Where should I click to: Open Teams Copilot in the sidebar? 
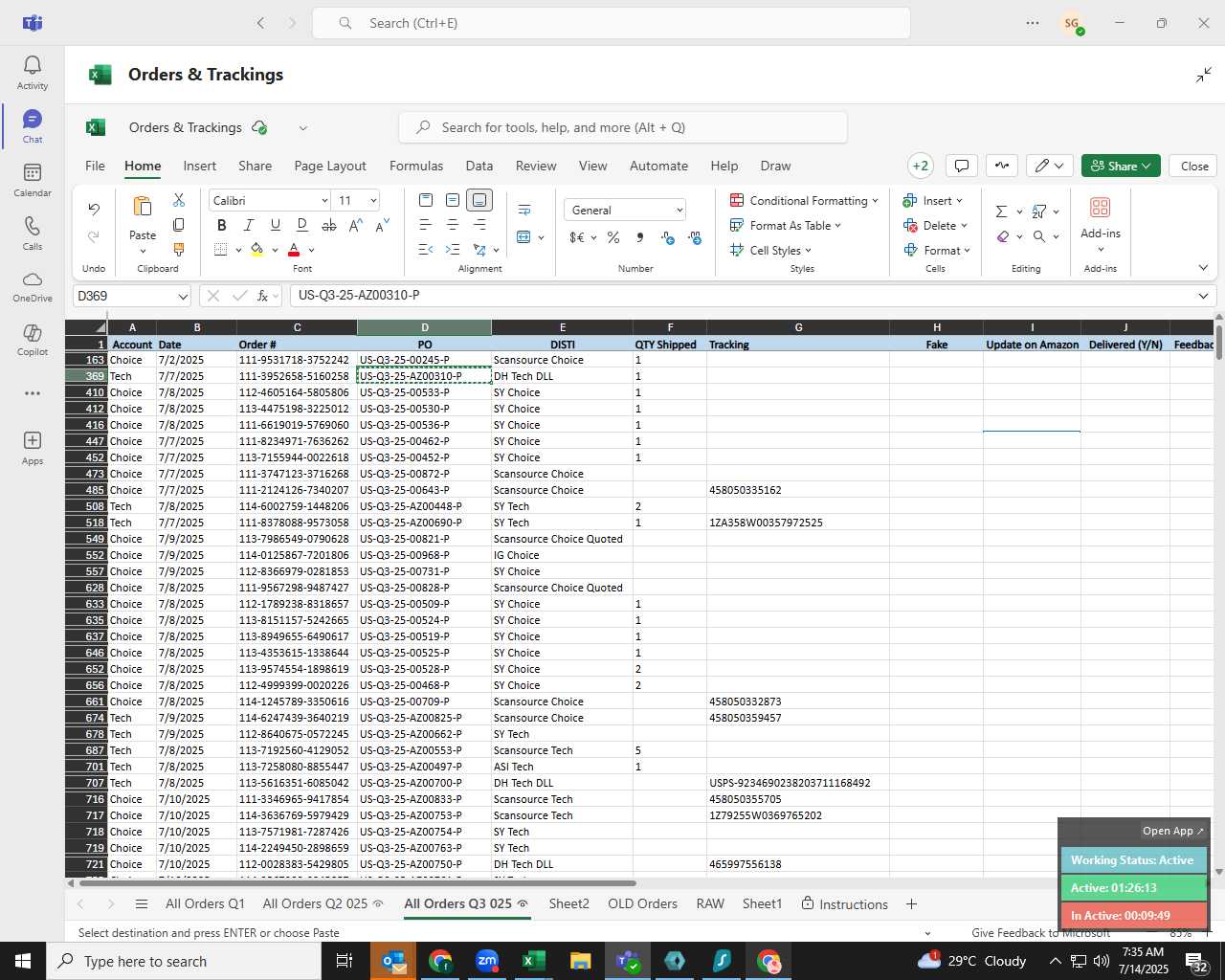coord(33,339)
